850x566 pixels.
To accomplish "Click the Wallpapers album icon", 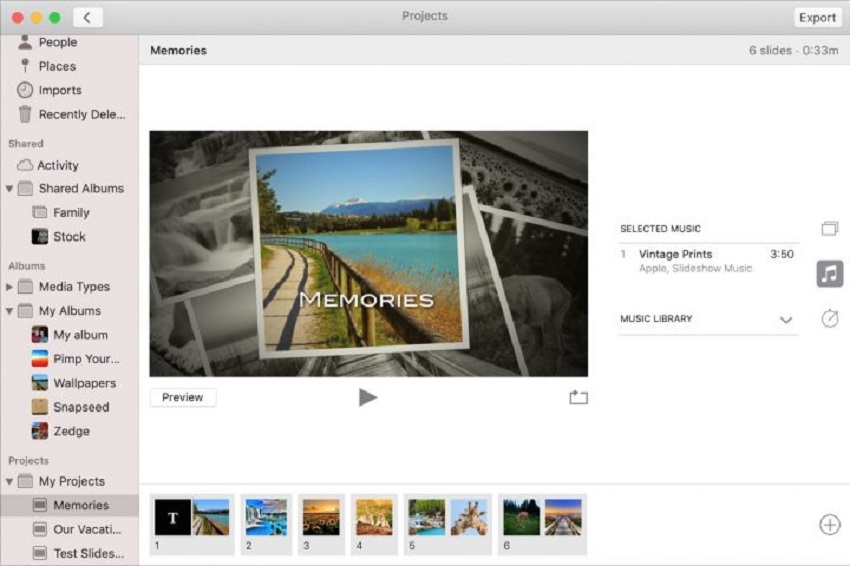I will pos(40,383).
